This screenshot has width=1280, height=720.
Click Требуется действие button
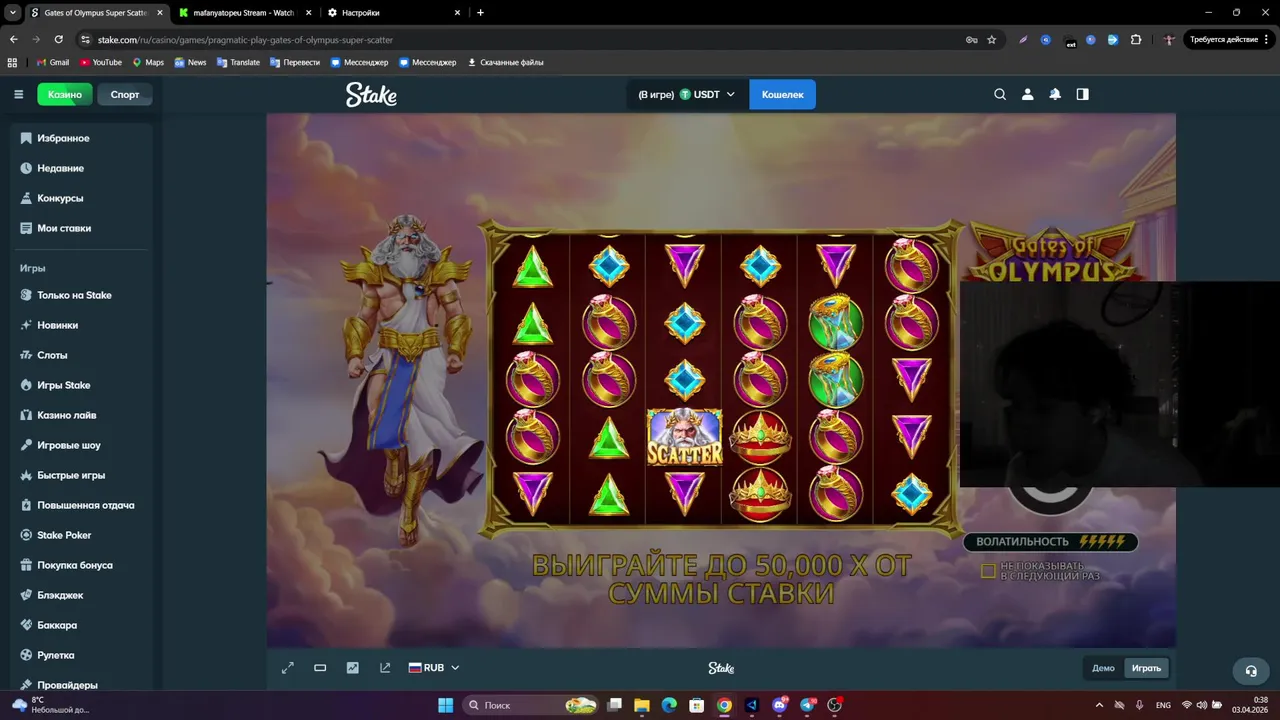coord(1229,40)
